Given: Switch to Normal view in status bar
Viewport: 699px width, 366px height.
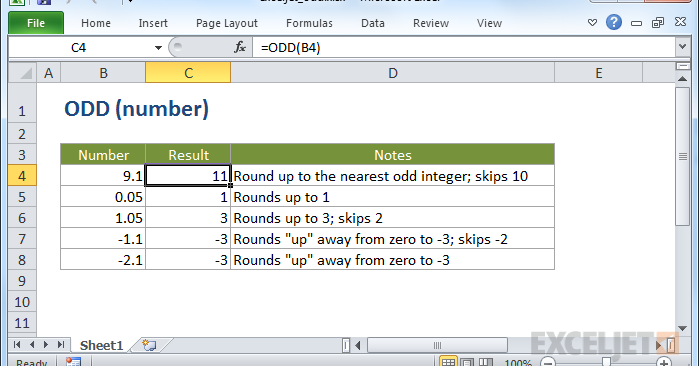Looking at the screenshot, I should 448,362.
